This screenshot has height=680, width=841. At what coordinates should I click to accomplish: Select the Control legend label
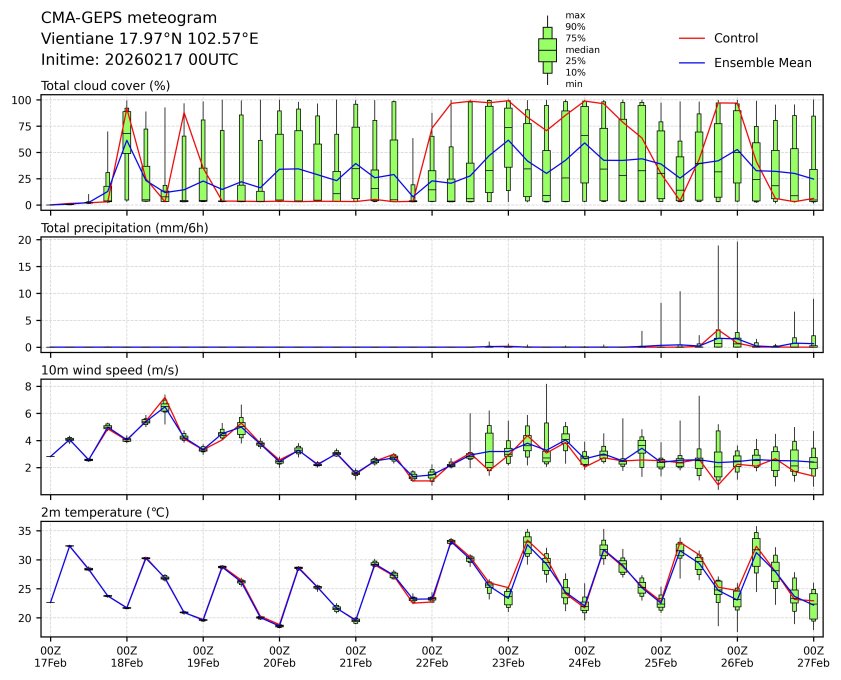736,38
